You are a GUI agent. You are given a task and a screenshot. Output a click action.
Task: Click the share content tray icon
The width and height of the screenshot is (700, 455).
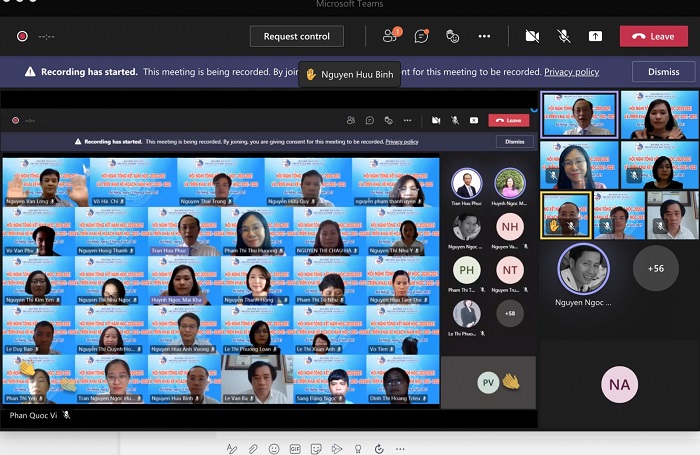595,36
